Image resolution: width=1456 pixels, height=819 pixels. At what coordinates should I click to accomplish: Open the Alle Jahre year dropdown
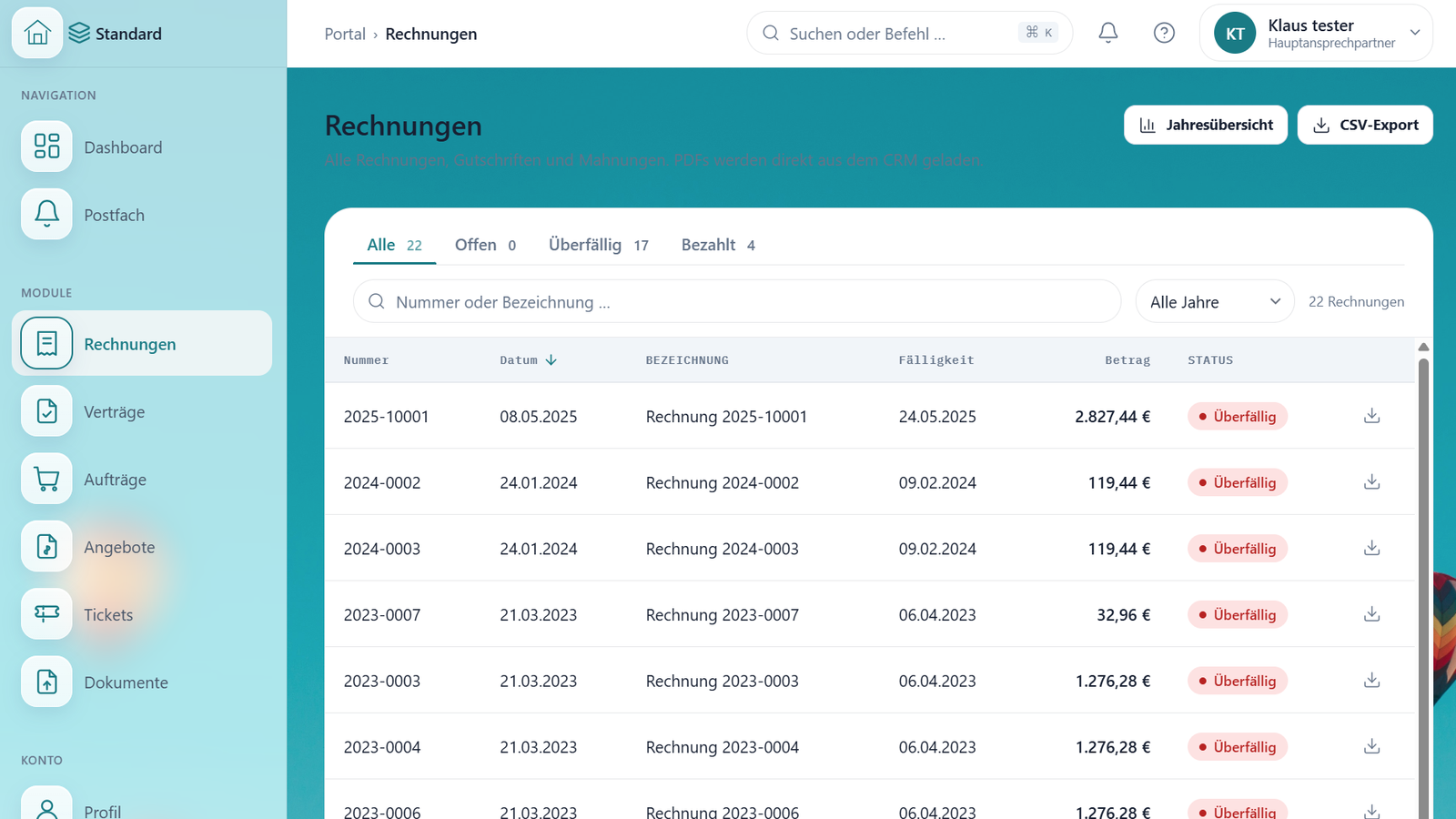[x=1215, y=301]
